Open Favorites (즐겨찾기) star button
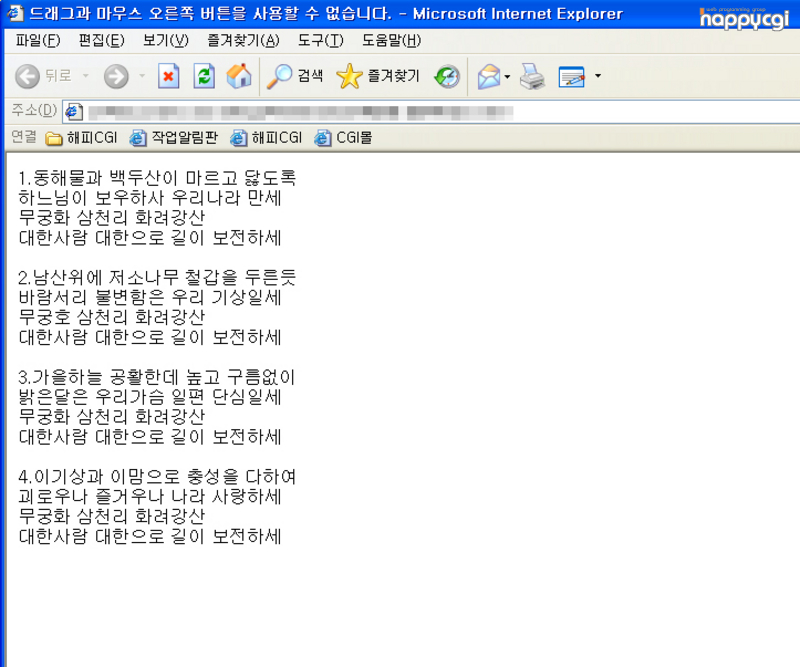Viewport: 800px width, 667px height. click(378, 77)
